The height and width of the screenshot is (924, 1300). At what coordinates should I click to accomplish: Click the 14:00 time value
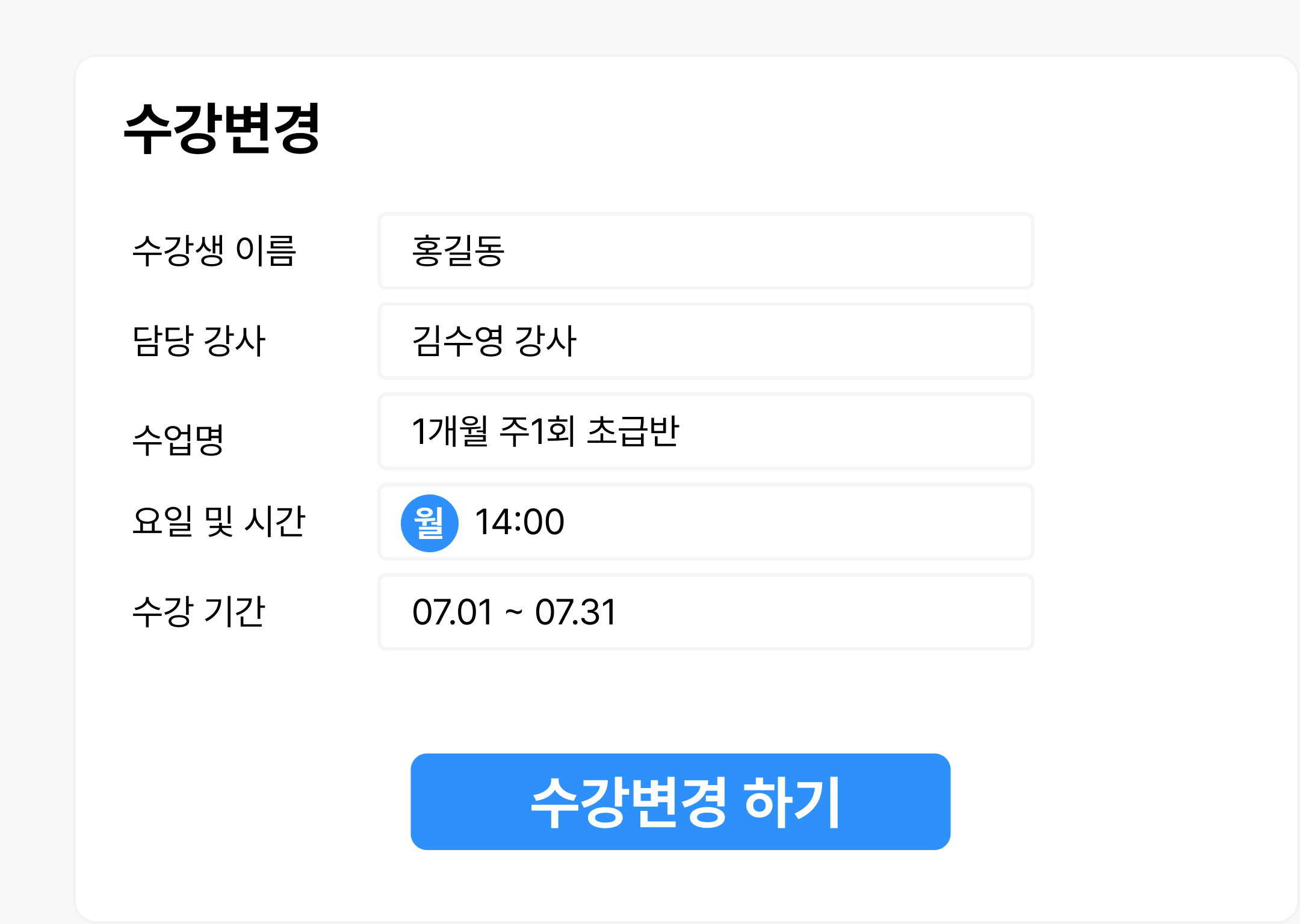[x=519, y=522]
